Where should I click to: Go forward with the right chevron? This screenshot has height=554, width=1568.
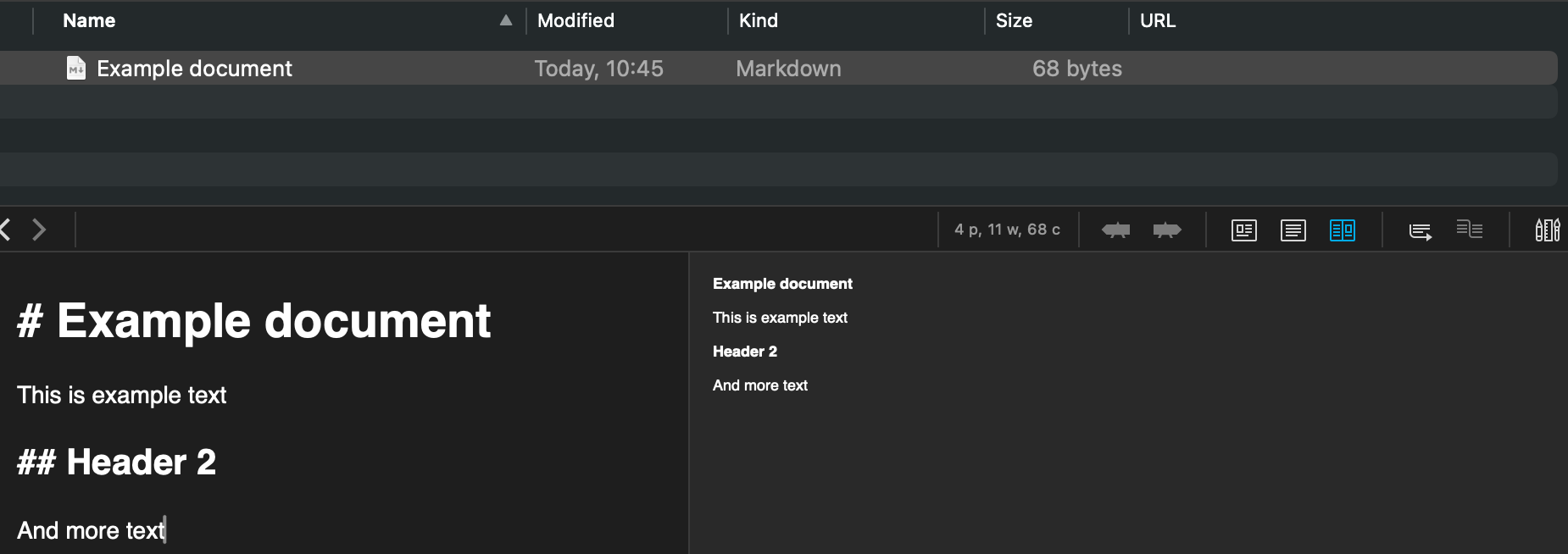pos(39,230)
